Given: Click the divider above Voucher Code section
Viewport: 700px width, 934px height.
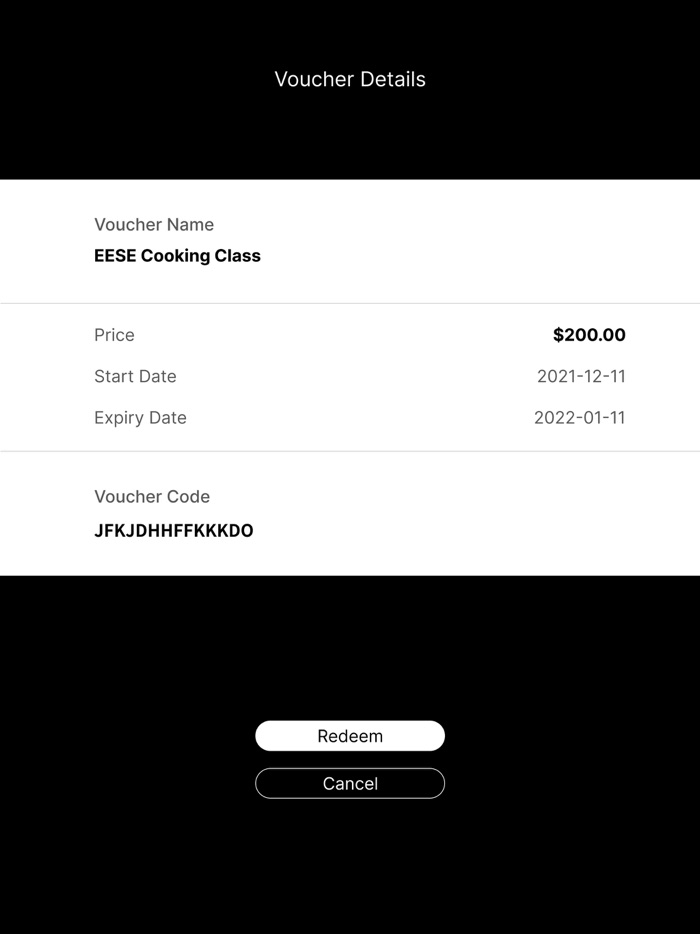Looking at the screenshot, I should (x=350, y=451).
